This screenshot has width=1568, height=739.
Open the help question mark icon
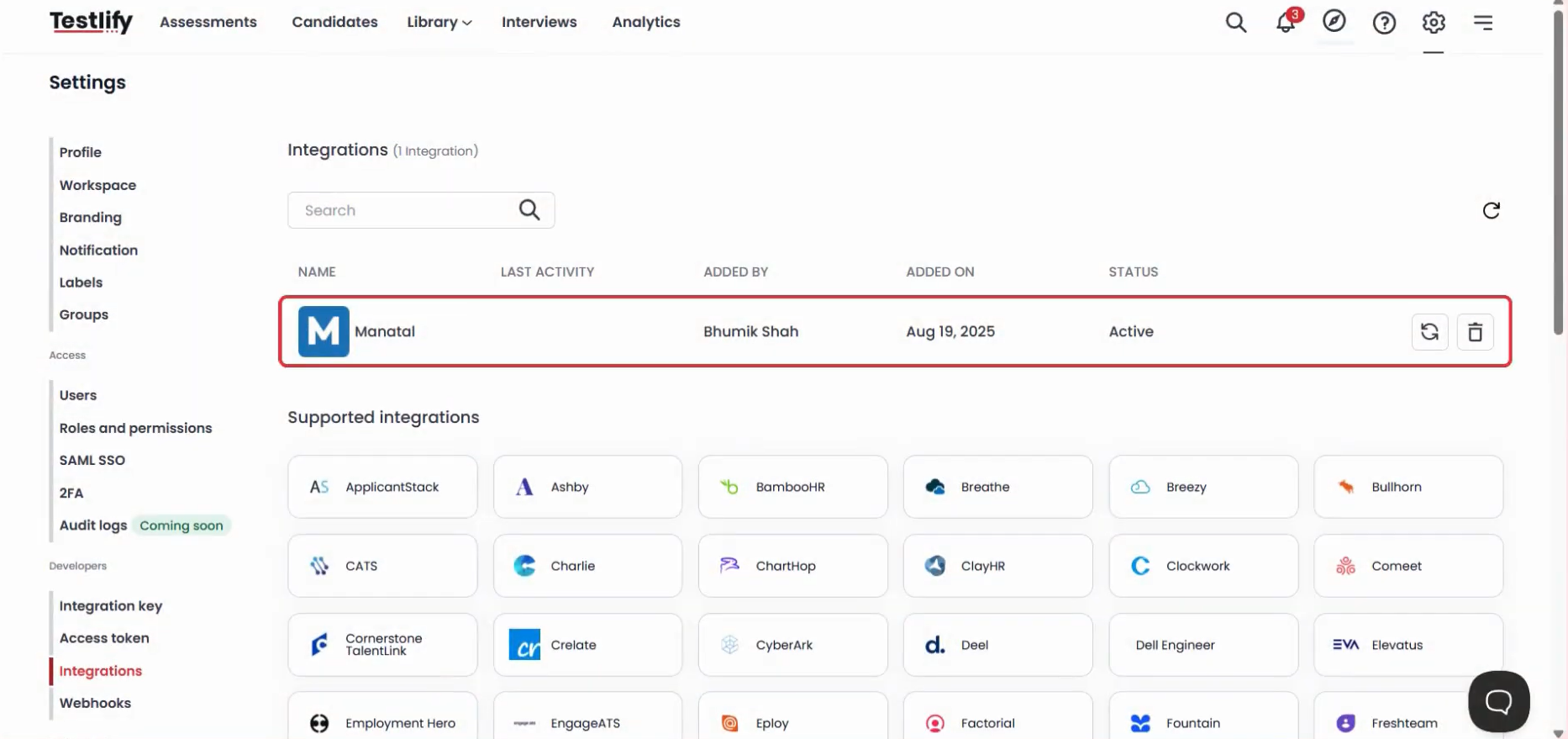point(1384,23)
